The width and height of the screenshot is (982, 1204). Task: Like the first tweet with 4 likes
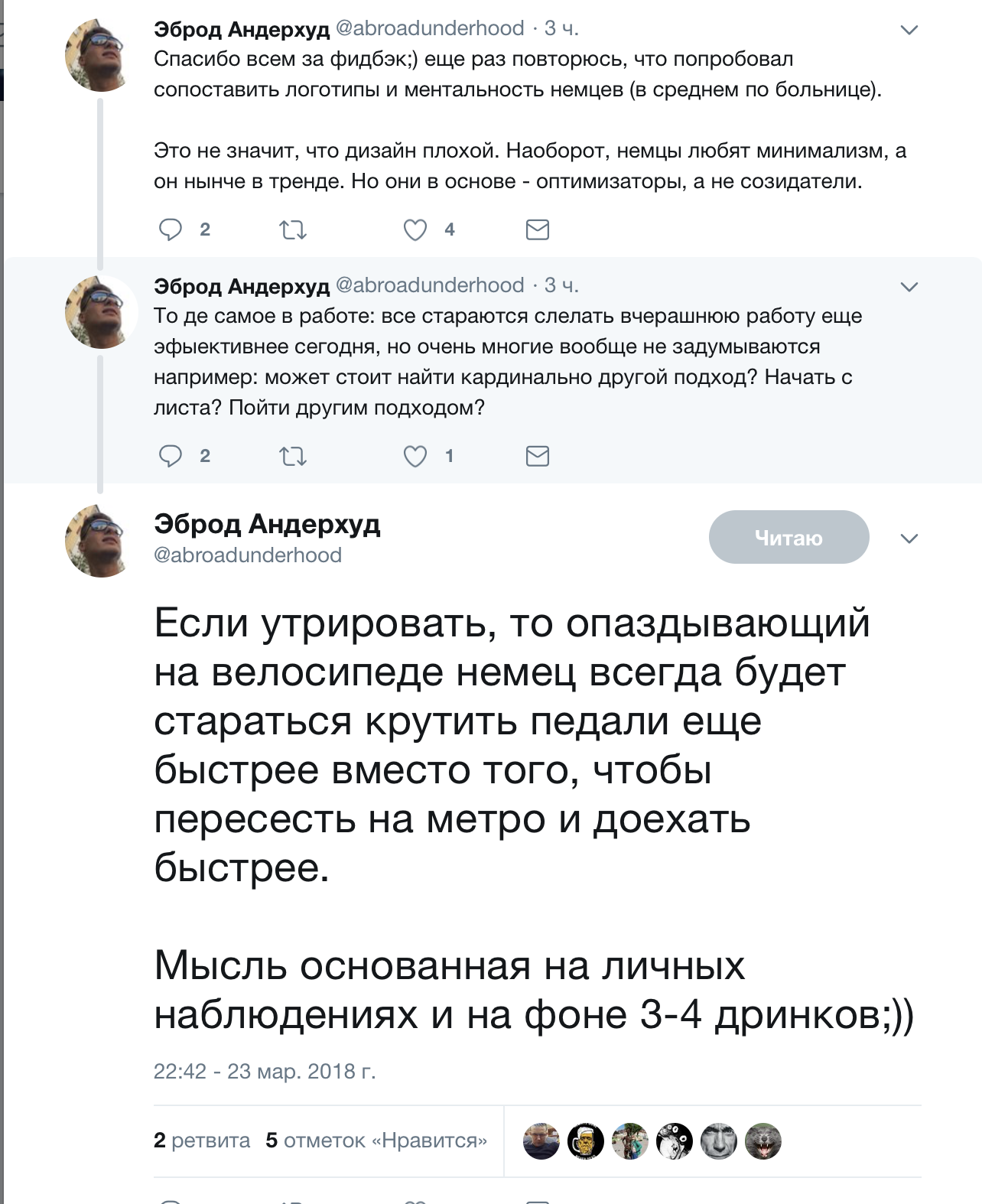[415, 229]
